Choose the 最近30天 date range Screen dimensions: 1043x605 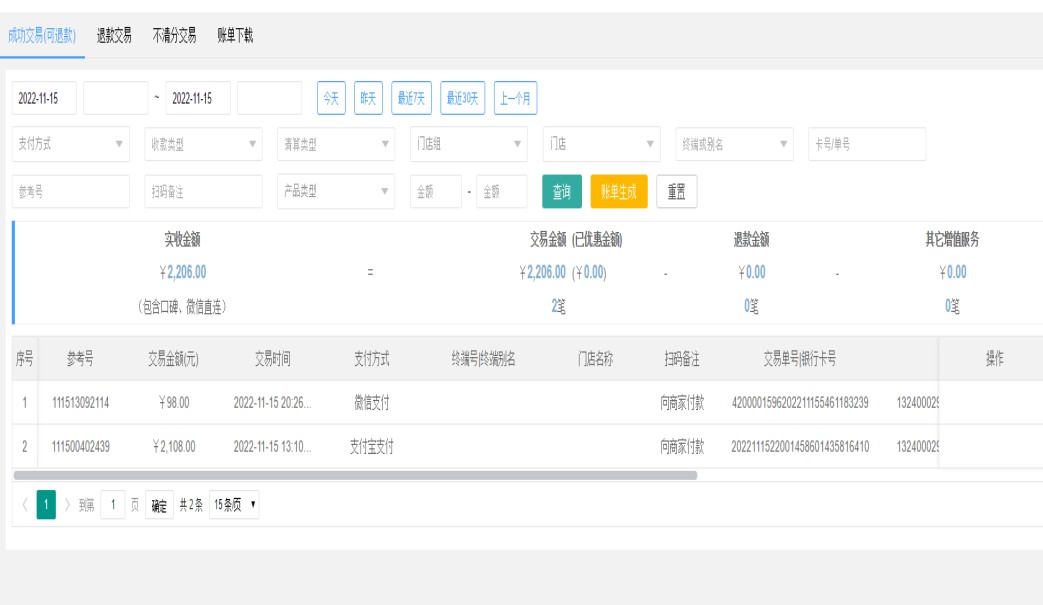pos(462,98)
